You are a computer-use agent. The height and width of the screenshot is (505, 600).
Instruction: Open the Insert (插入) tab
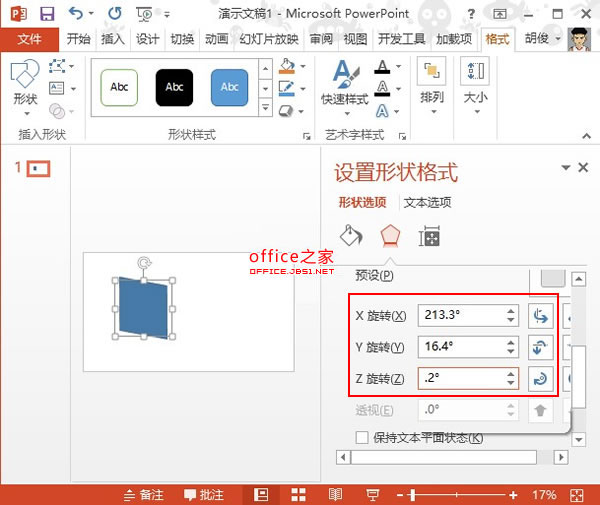click(x=113, y=39)
